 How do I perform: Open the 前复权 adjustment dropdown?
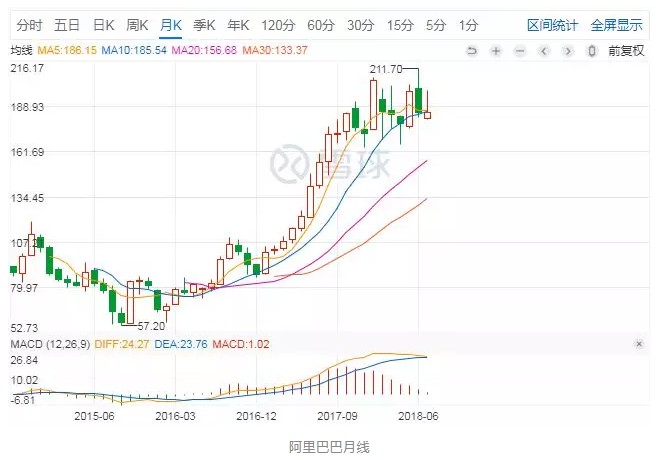point(626,51)
